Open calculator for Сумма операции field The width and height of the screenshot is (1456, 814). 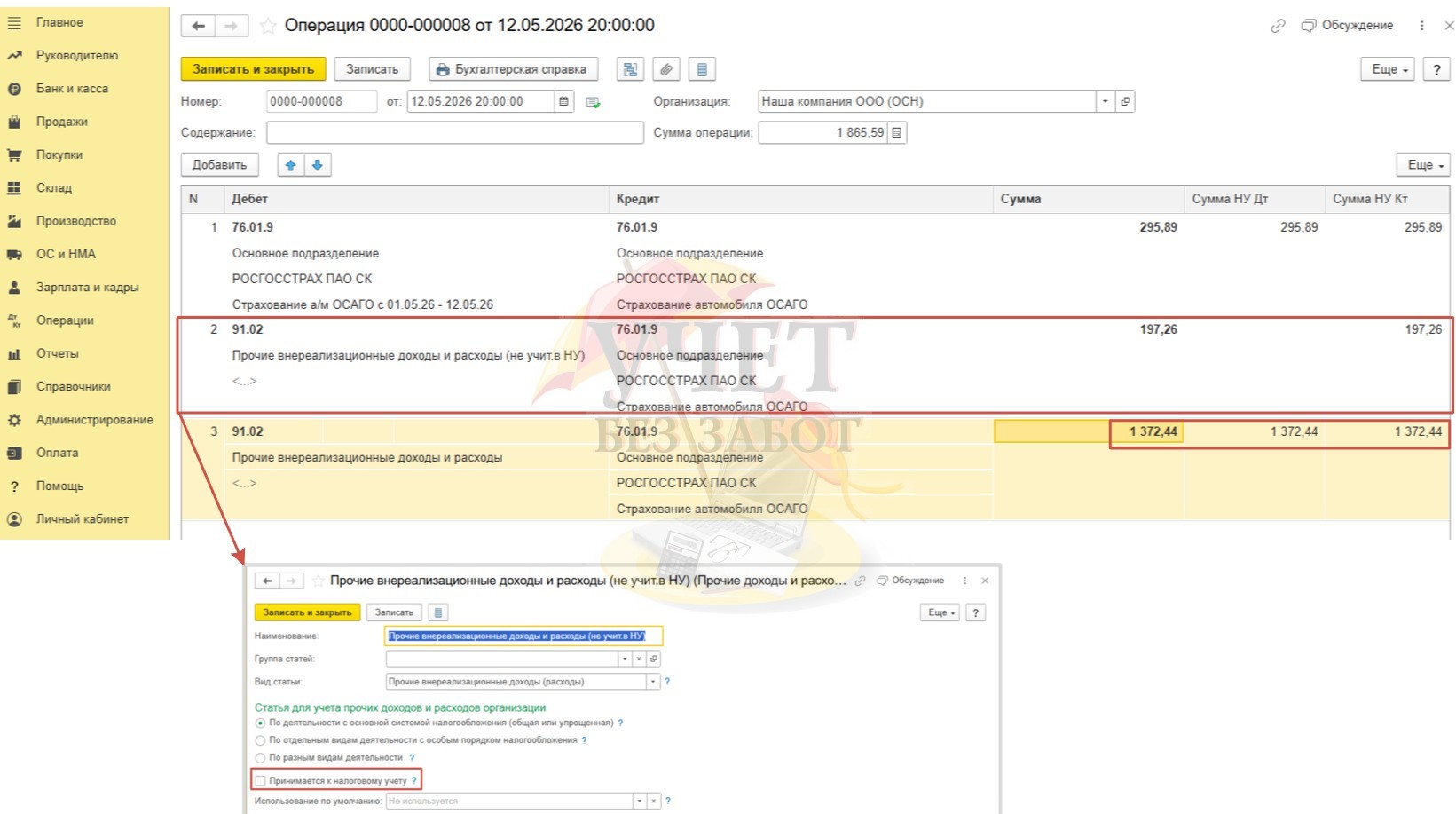click(x=896, y=133)
